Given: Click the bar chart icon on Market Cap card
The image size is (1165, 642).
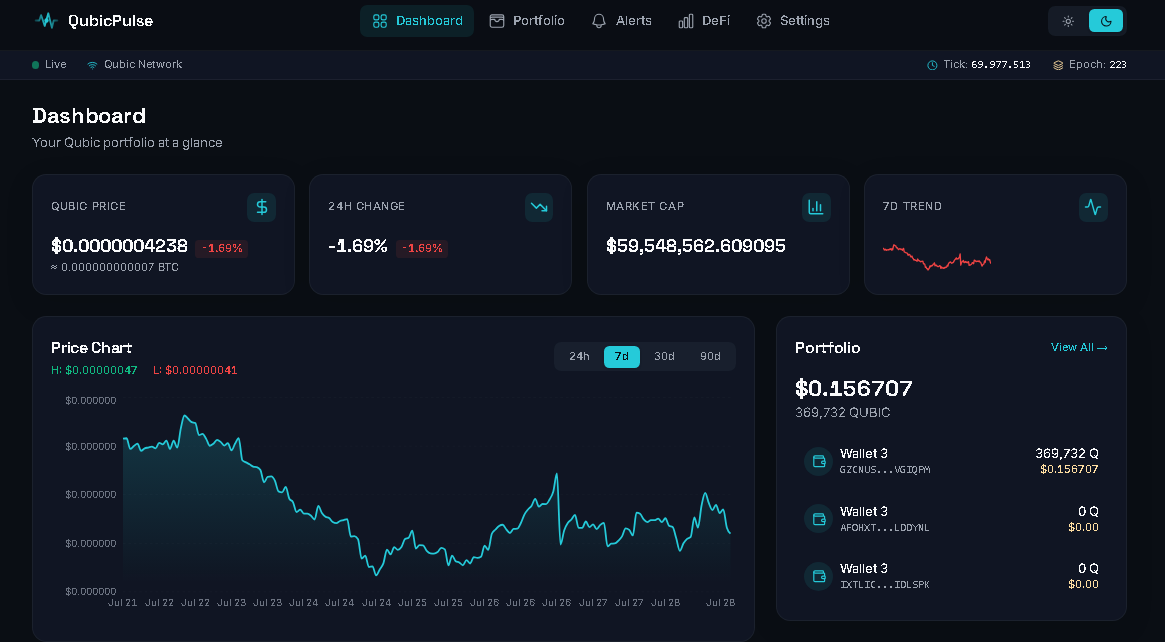Looking at the screenshot, I should click(817, 207).
